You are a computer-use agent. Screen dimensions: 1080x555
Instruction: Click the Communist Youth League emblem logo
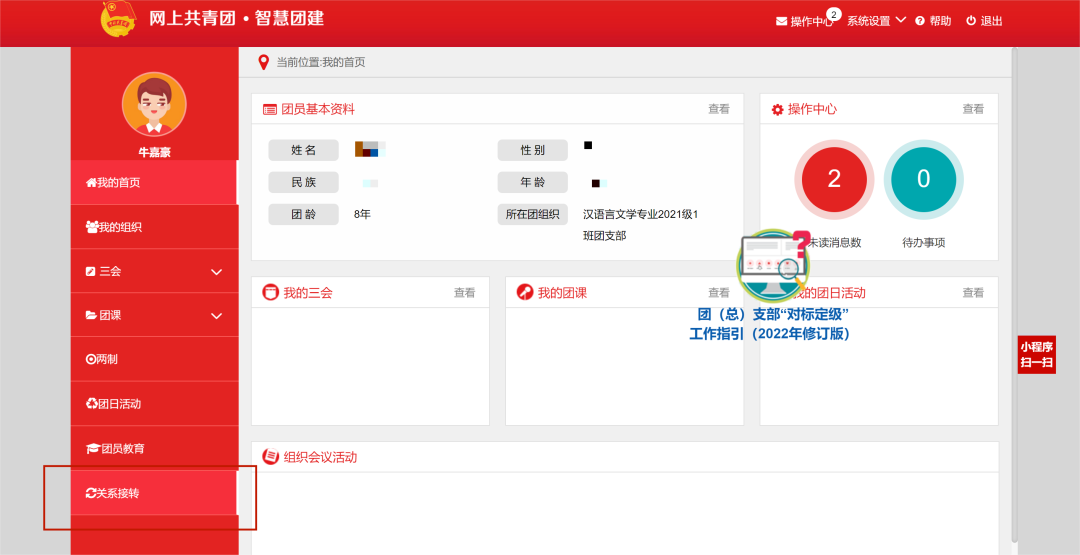119,19
